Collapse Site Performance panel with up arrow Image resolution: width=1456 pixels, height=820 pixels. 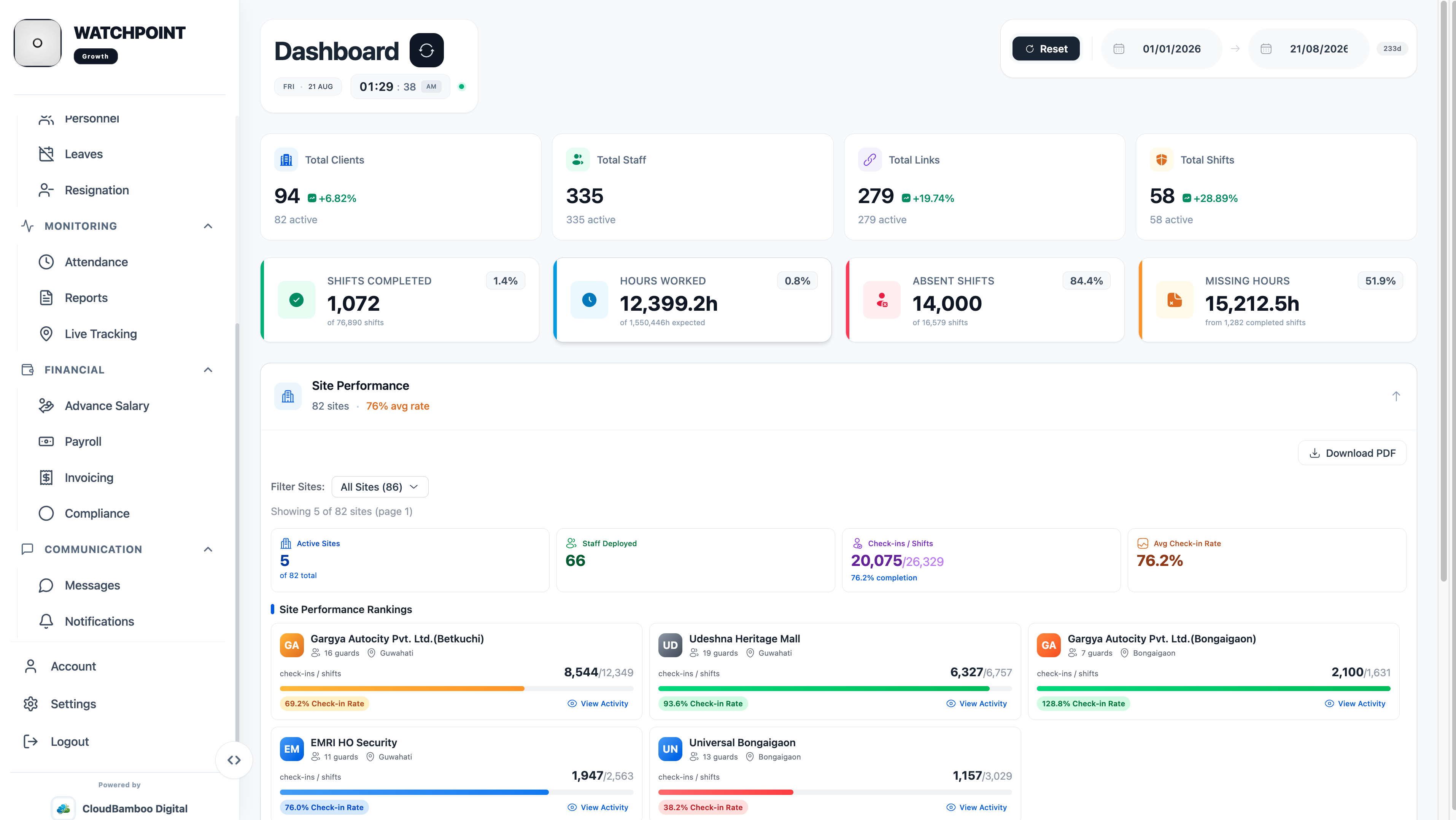pyautogui.click(x=1396, y=396)
